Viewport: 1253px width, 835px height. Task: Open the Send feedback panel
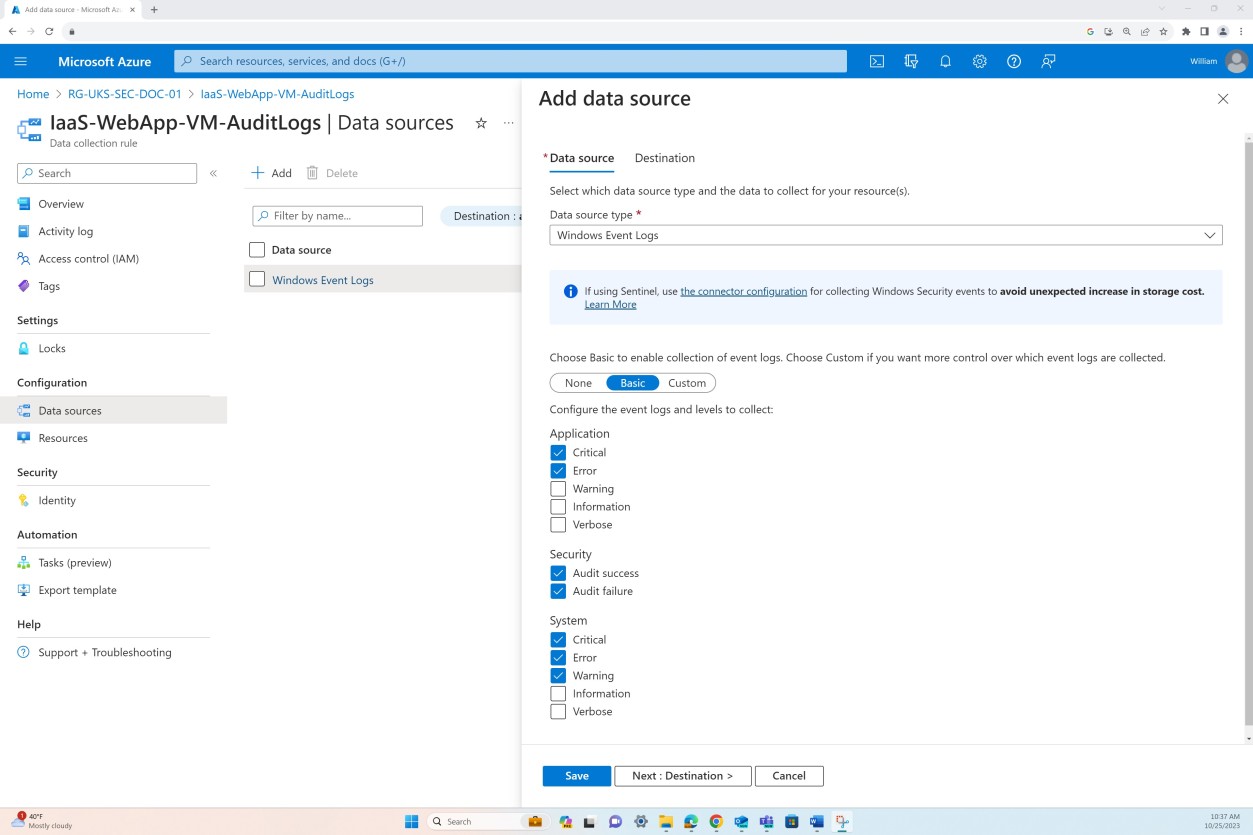(x=1047, y=61)
